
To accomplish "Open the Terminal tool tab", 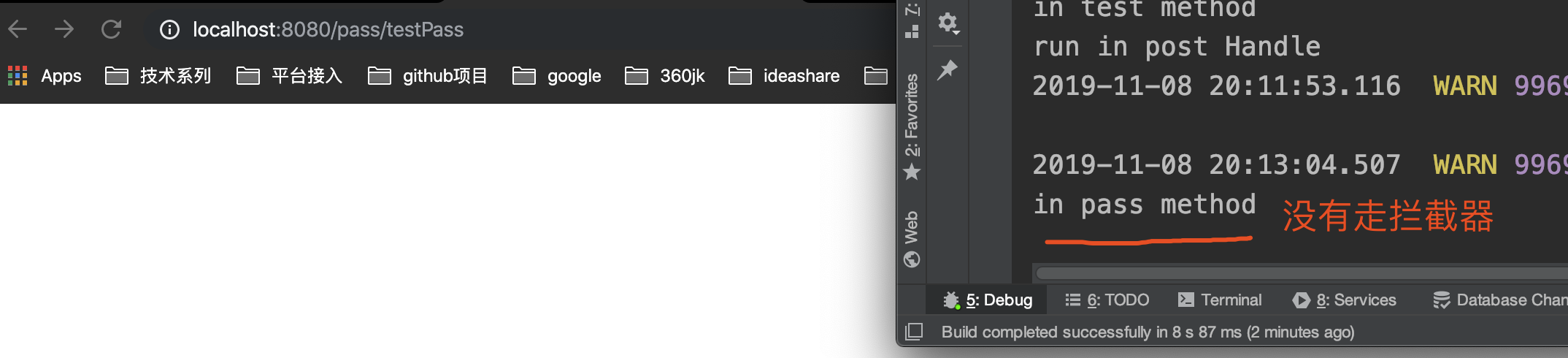I will click(x=1220, y=300).
